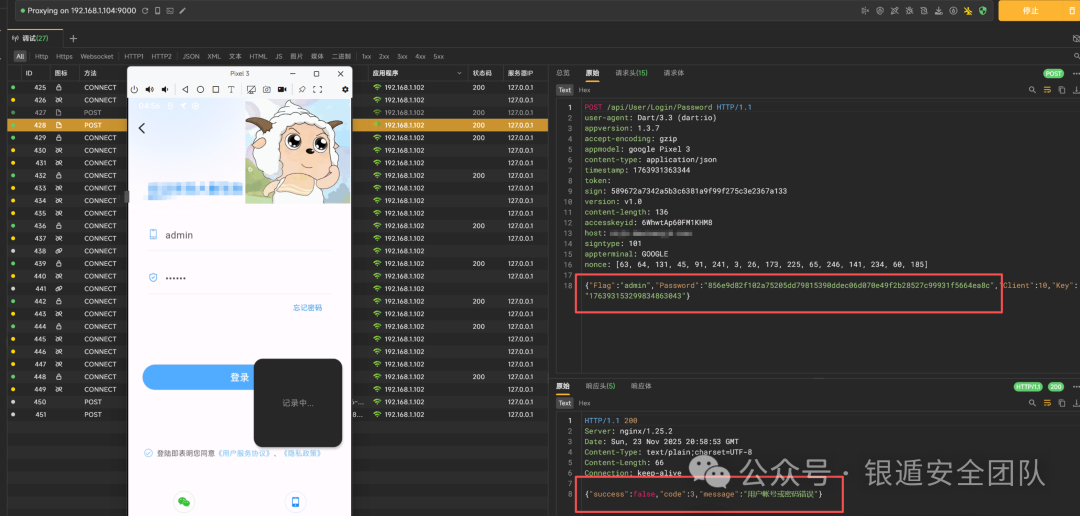Open the 请求头(15) tab
The image size is (1080, 516).
tap(631, 73)
